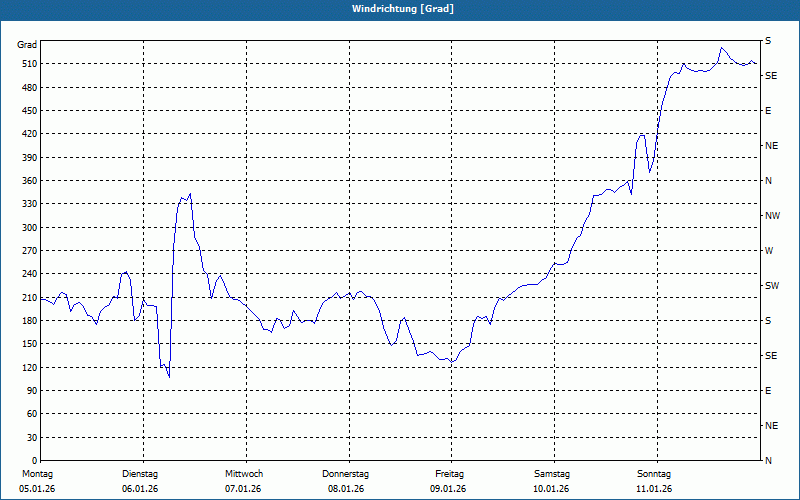Select the "330" degree axis label
The width and height of the screenshot is (800, 500).
(29, 204)
